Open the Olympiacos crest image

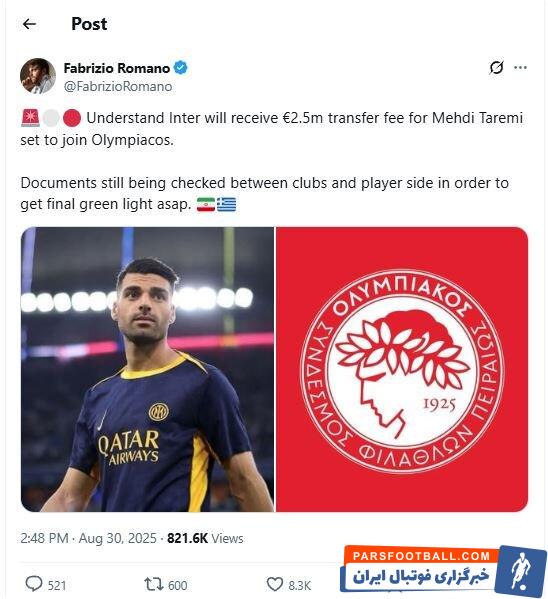pyautogui.click(x=402, y=369)
